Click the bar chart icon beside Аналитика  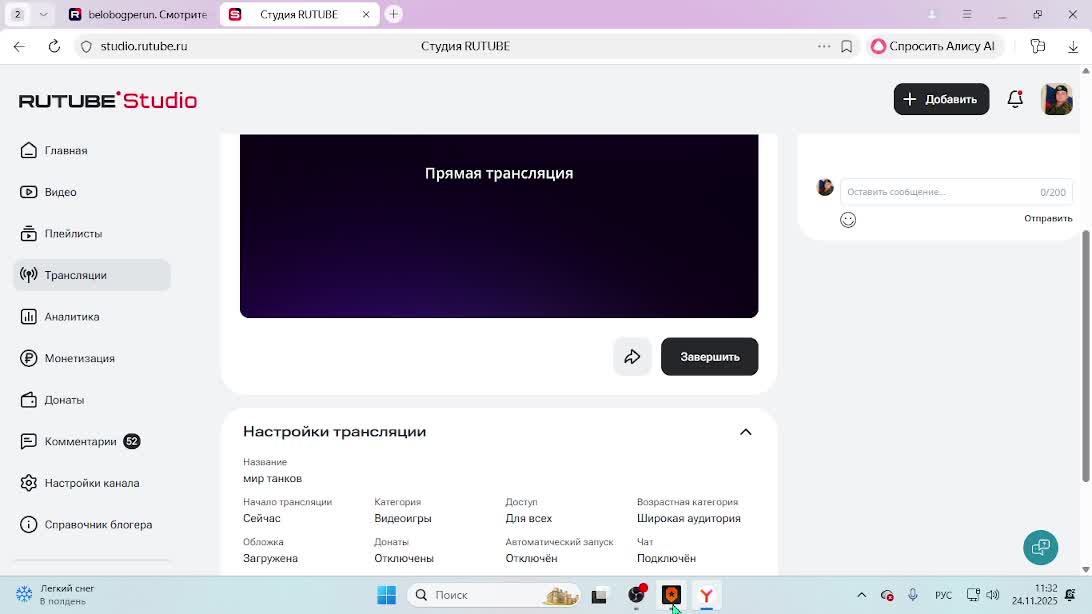[29, 317]
